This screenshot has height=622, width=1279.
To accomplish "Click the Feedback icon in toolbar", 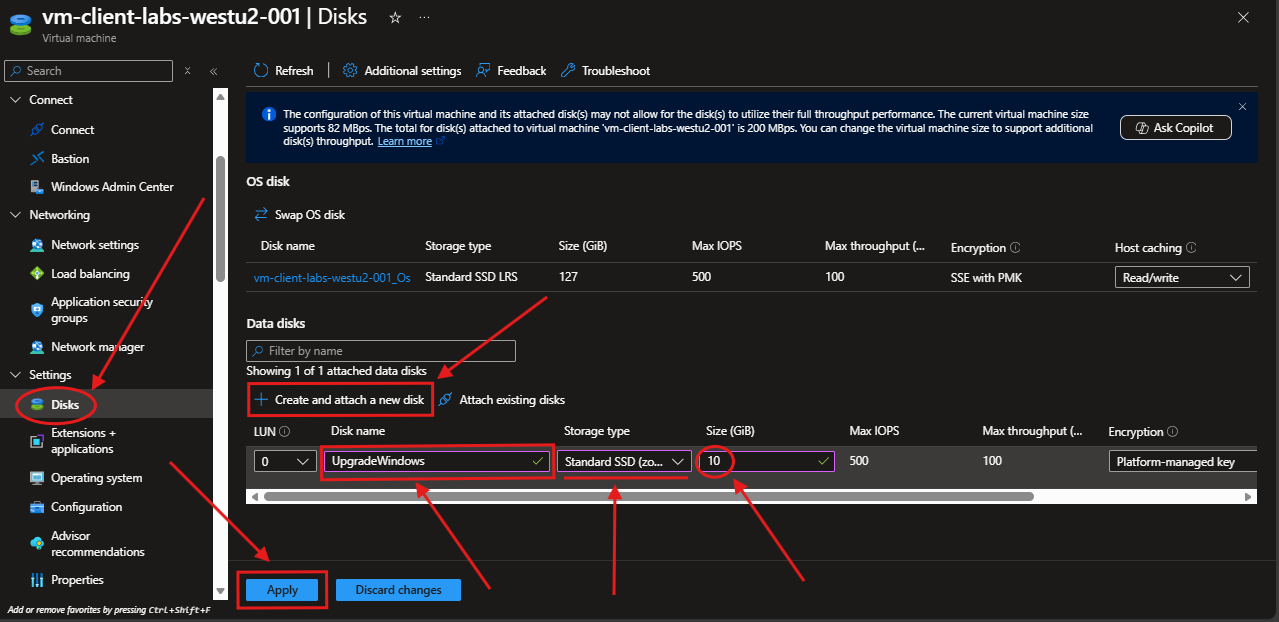I will tap(483, 71).
